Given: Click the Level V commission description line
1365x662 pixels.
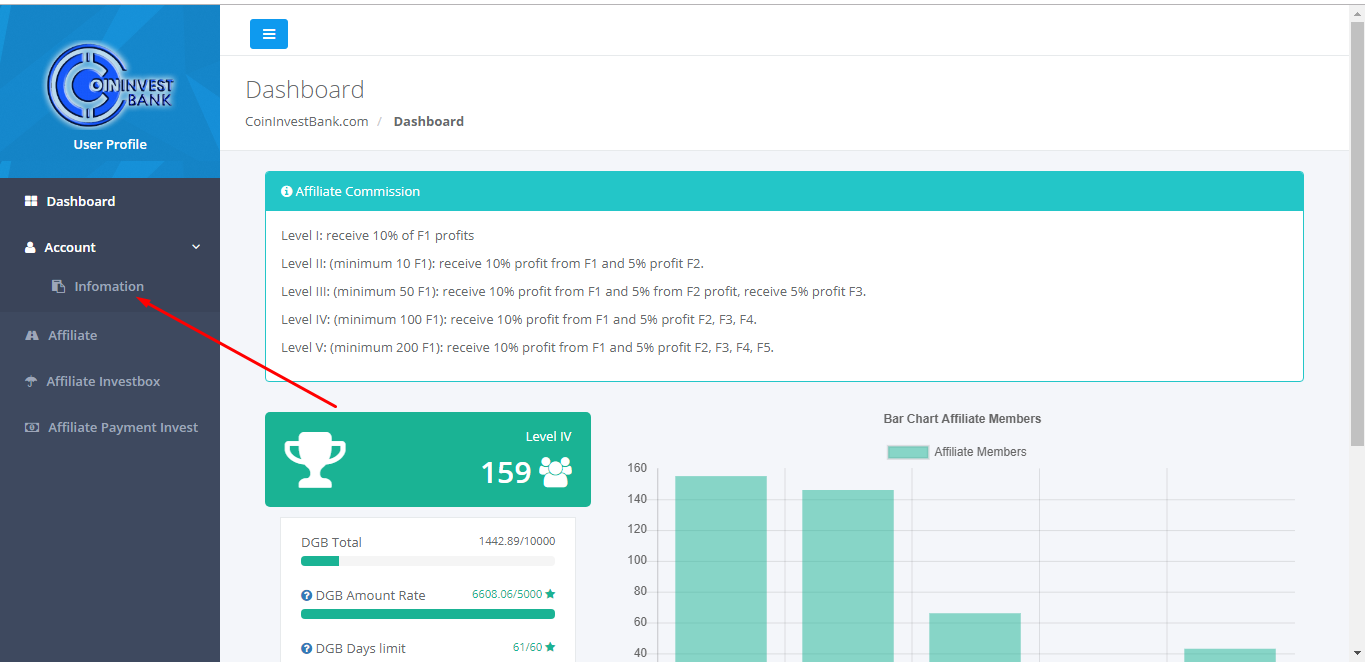Looking at the screenshot, I should click(x=528, y=348).
